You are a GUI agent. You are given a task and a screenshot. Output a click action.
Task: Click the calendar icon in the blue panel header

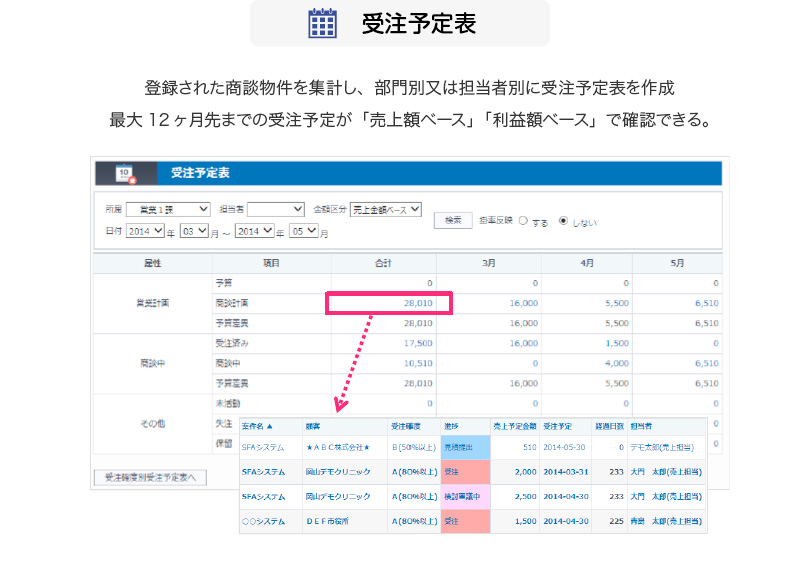(x=125, y=173)
